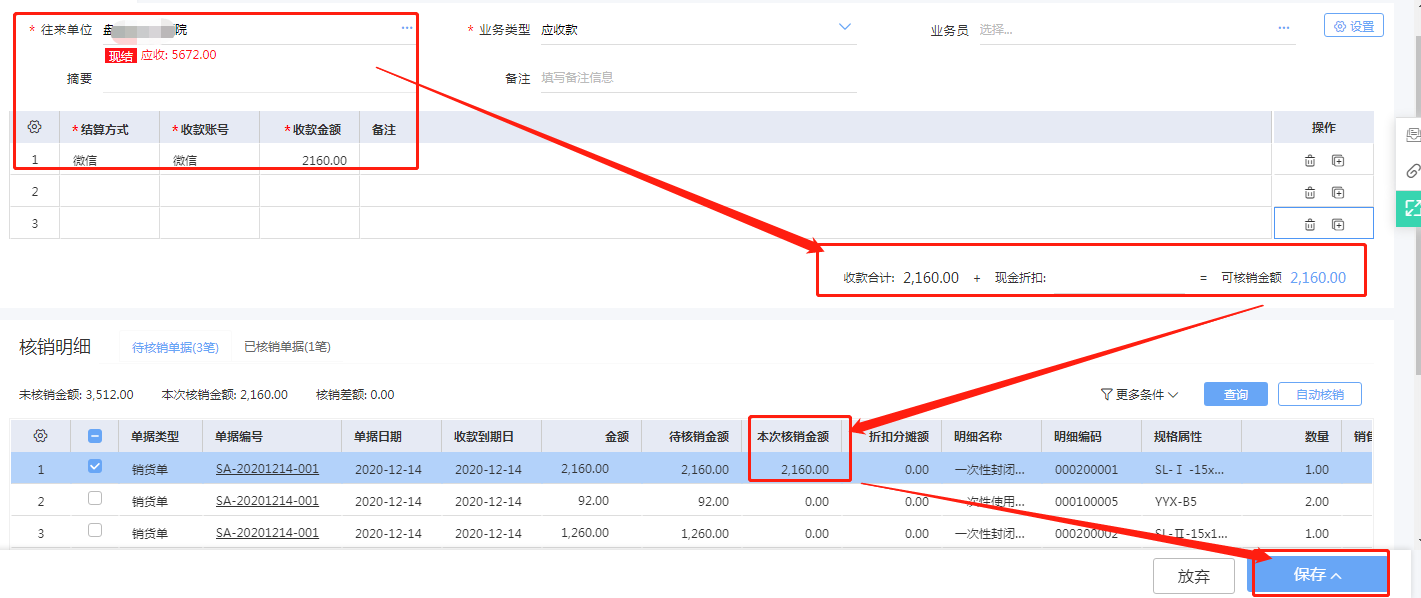
Task: Open the 业务类型 dropdown arrow
Action: coord(844,27)
